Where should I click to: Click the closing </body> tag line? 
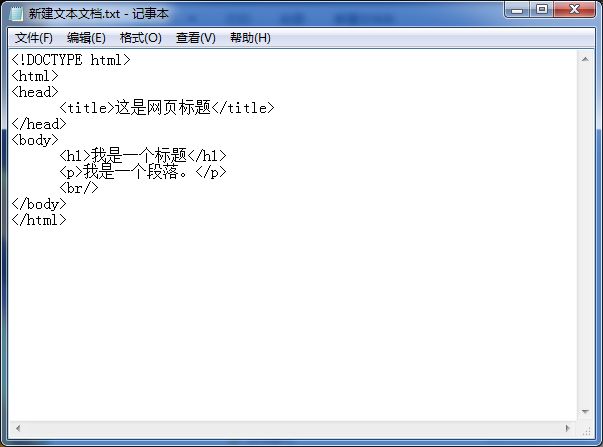tap(39, 204)
